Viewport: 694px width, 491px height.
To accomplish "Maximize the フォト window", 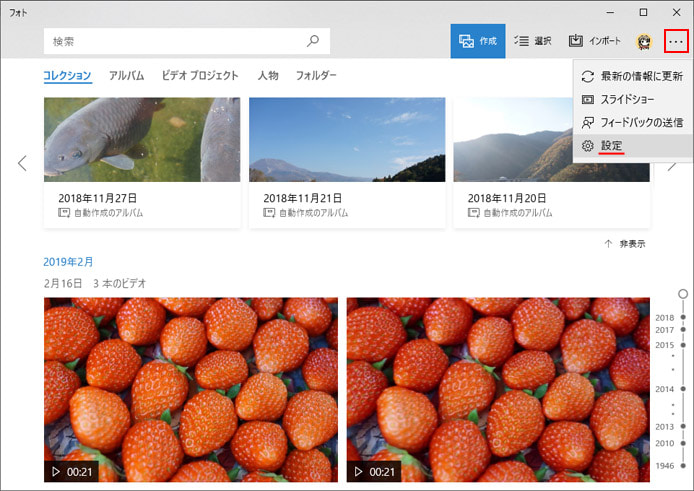I will pos(643,12).
